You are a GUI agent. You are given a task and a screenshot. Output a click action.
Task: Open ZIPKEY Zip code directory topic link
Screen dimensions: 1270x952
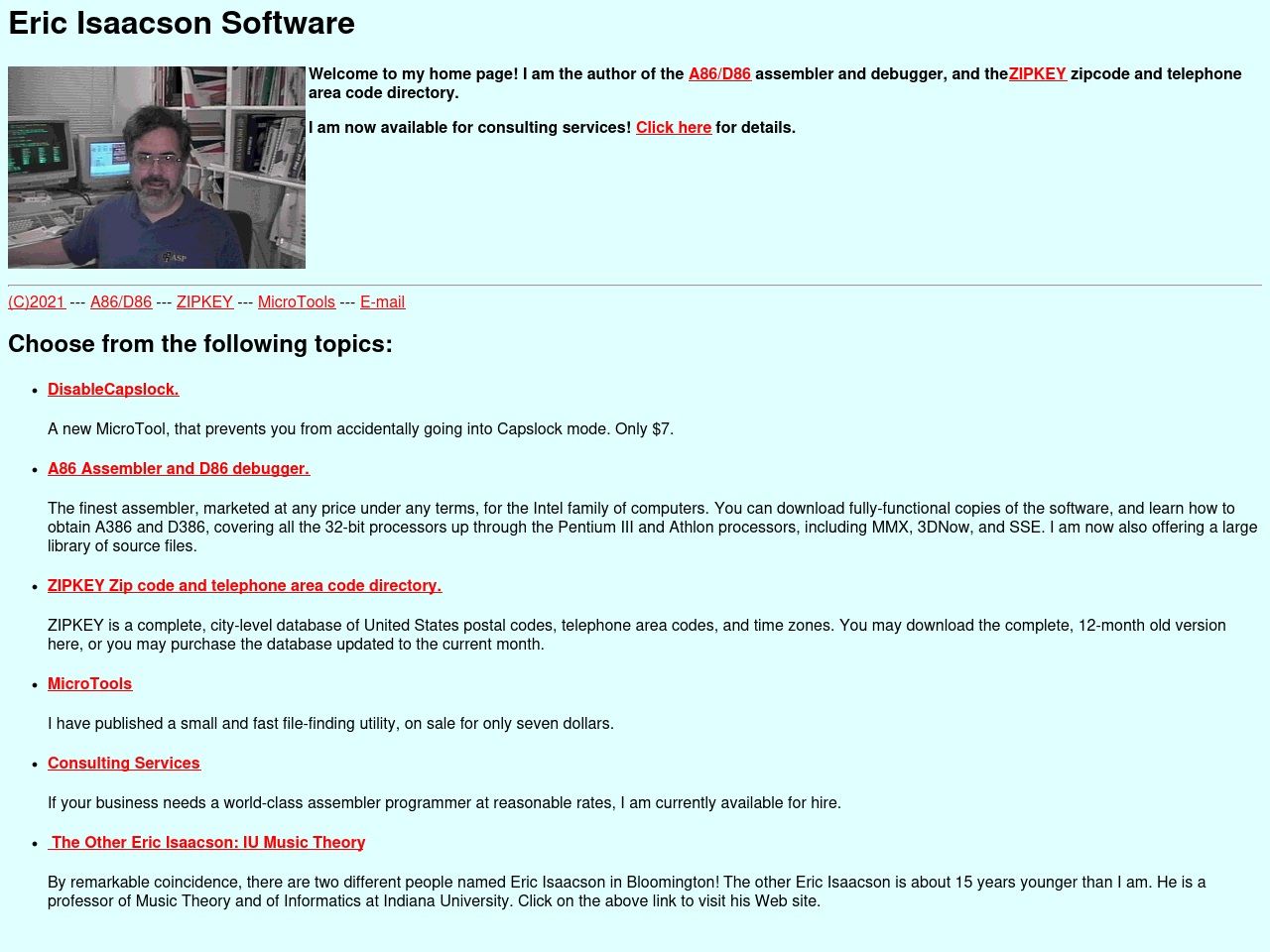tap(244, 586)
